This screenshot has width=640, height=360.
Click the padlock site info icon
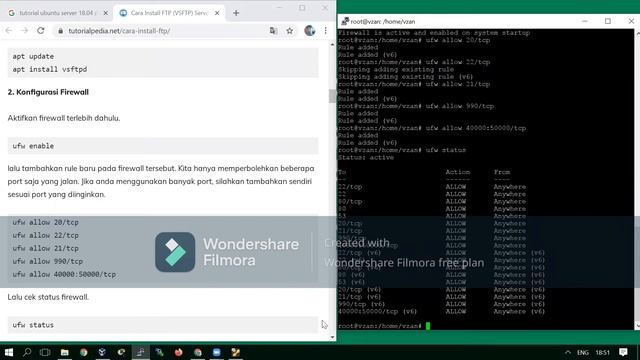pos(60,31)
